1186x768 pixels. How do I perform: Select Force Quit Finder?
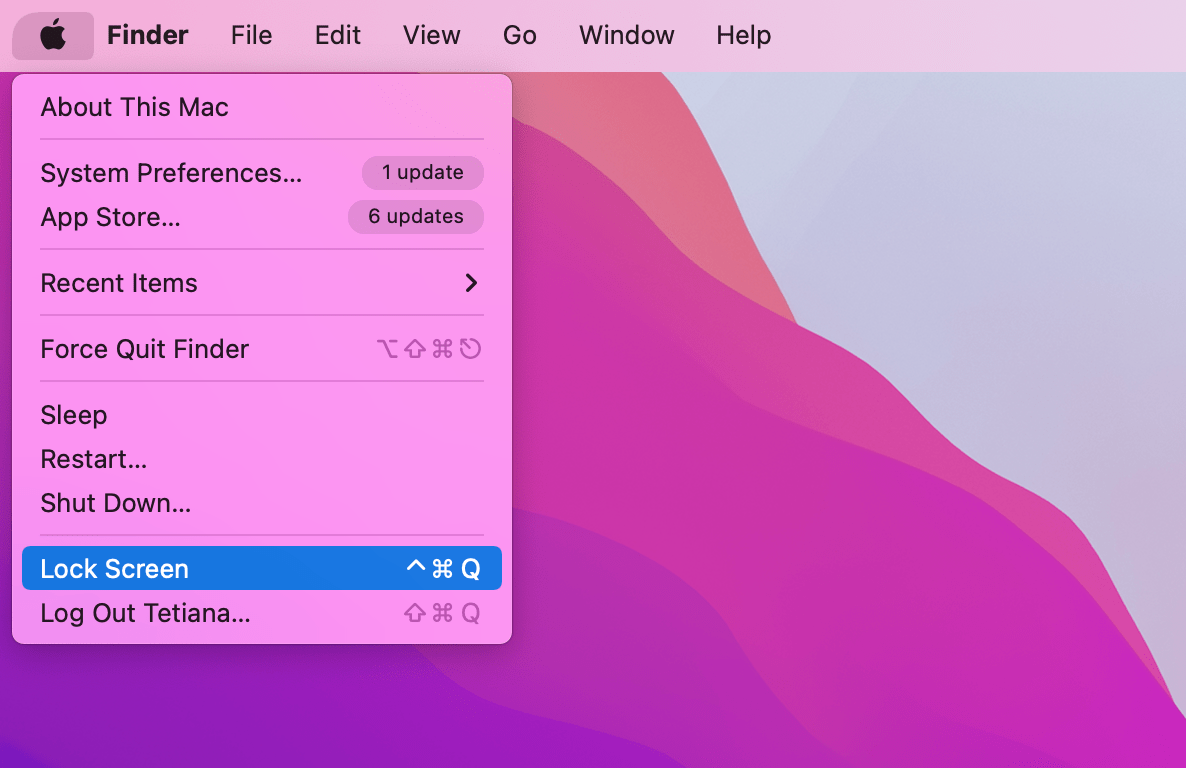click(143, 349)
